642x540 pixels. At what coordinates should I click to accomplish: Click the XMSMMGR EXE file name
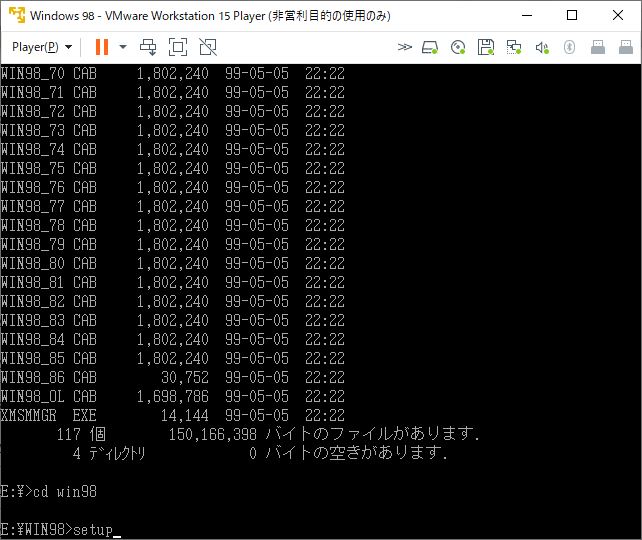point(48,416)
